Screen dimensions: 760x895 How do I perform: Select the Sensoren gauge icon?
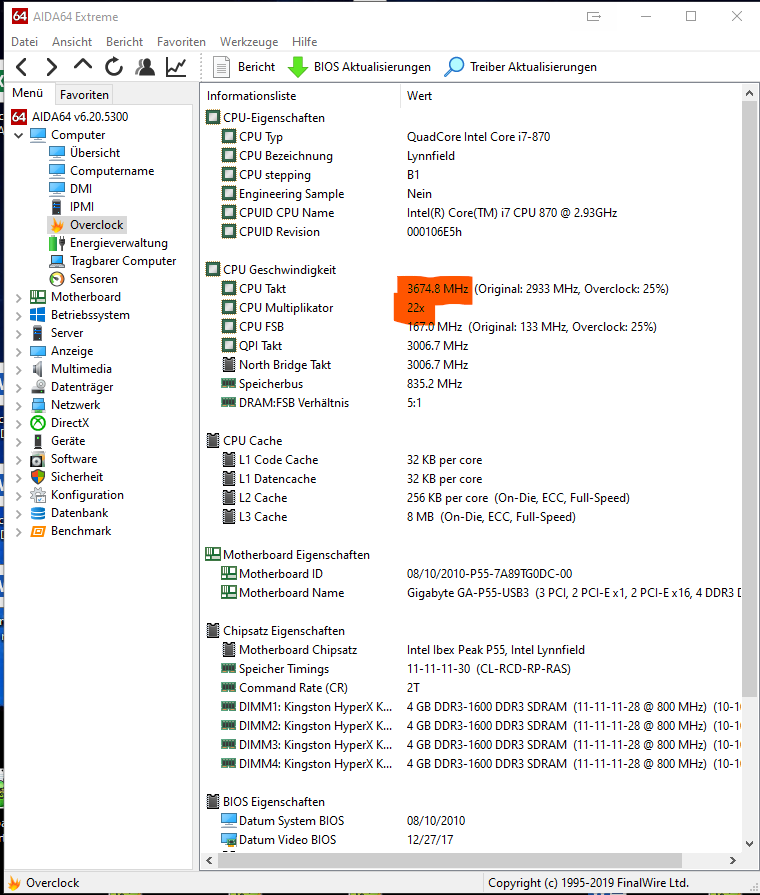[57, 279]
